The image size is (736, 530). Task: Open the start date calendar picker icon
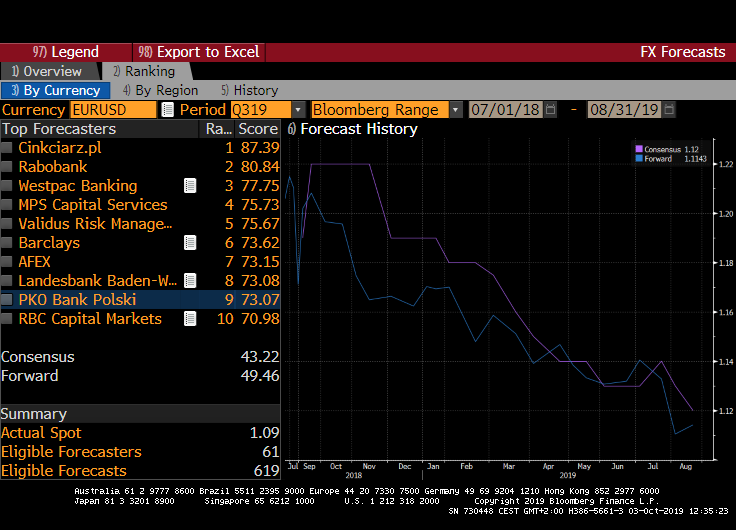550,110
